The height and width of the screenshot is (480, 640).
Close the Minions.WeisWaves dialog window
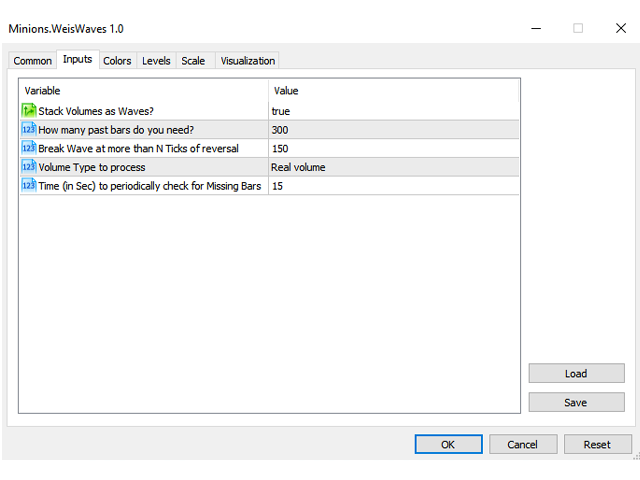tap(621, 28)
